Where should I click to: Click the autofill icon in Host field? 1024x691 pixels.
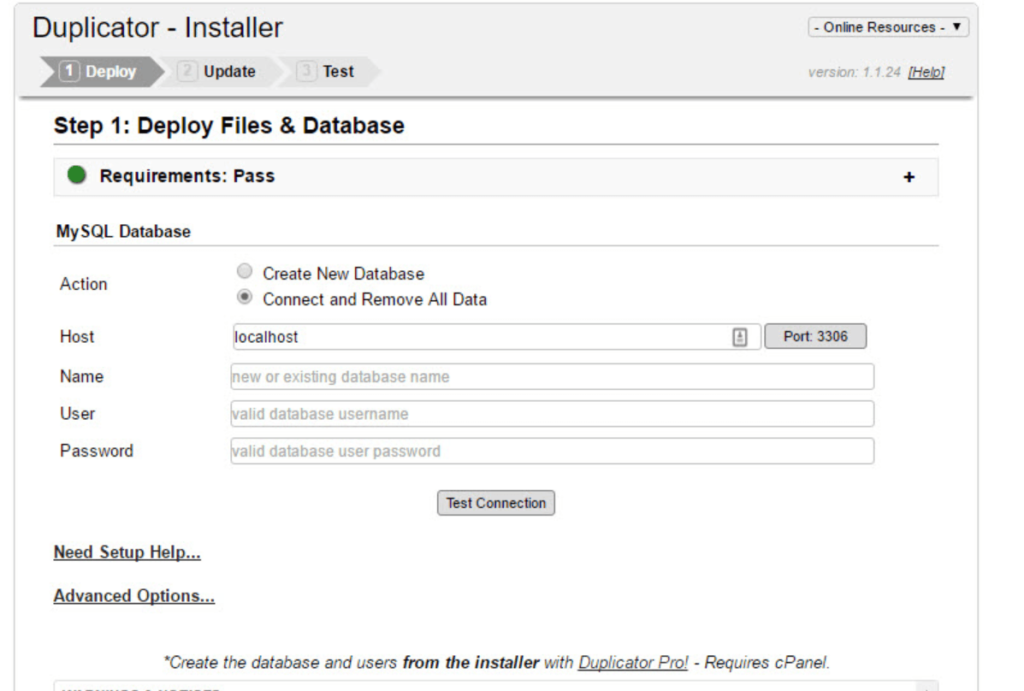[740, 337]
